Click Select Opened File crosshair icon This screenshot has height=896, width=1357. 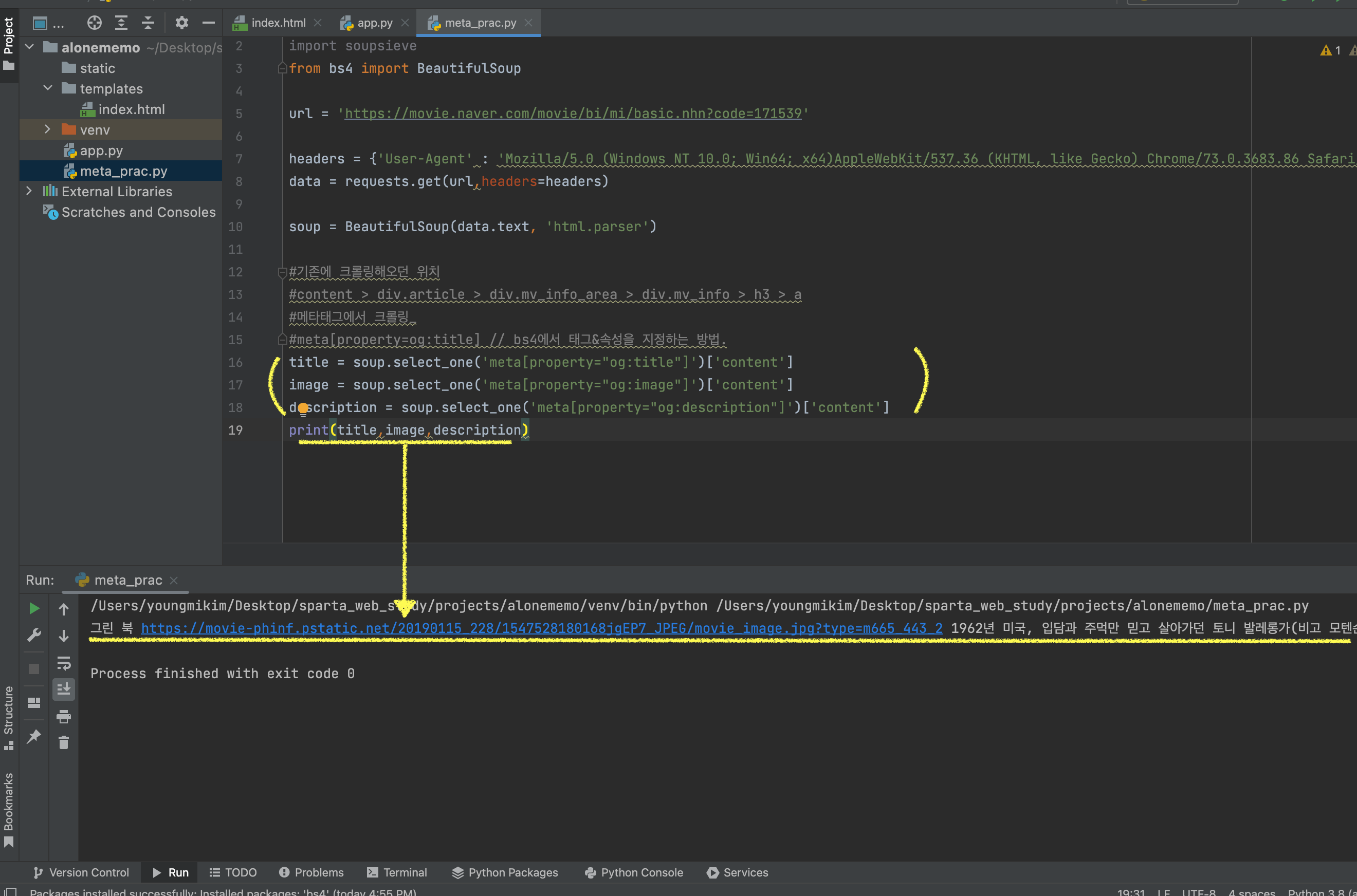pyautogui.click(x=94, y=23)
